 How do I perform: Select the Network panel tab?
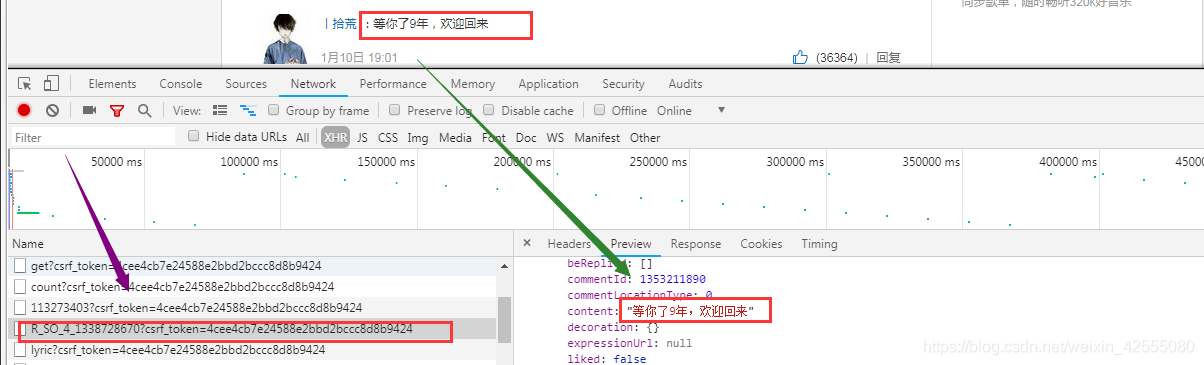coord(314,84)
